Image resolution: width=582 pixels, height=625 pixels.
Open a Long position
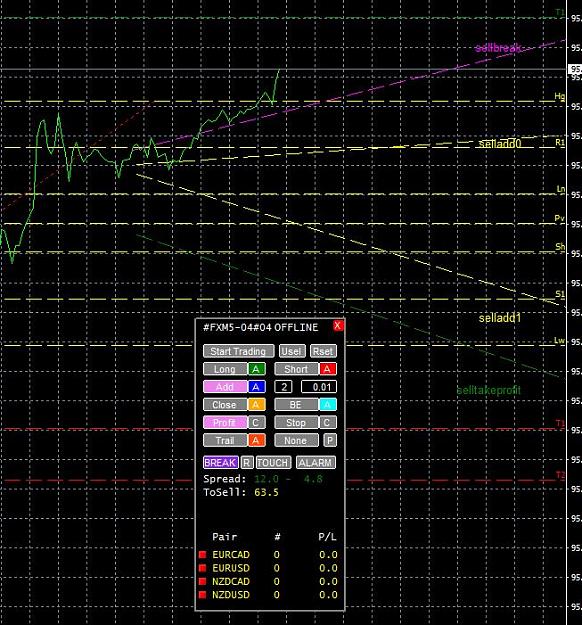(225, 369)
